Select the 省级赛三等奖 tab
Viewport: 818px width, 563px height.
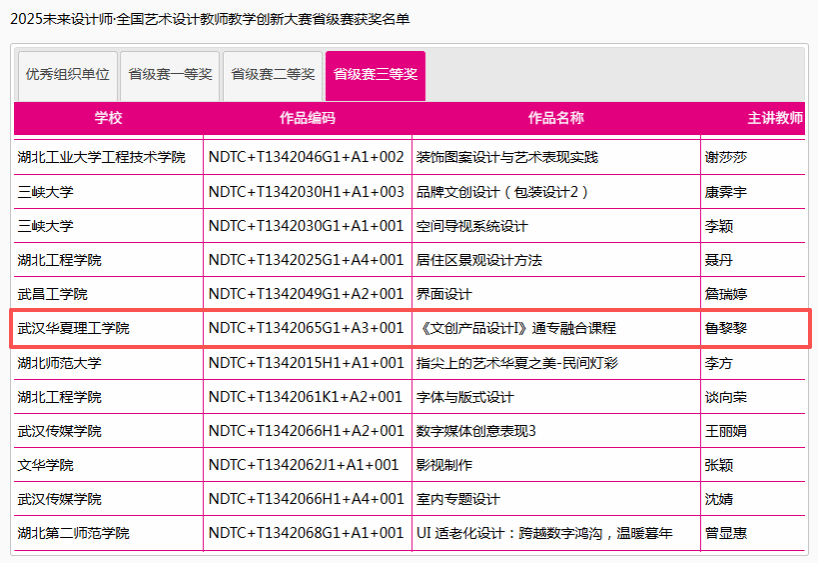tap(375, 74)
